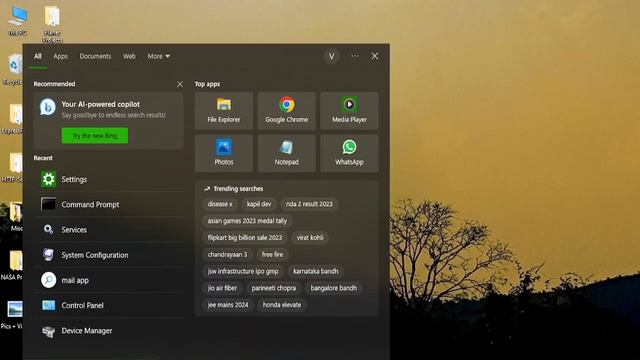The width and height of the screenshot is (640, 360).
Task: Click Try the new Bing button
Action: tap(95, 136)
